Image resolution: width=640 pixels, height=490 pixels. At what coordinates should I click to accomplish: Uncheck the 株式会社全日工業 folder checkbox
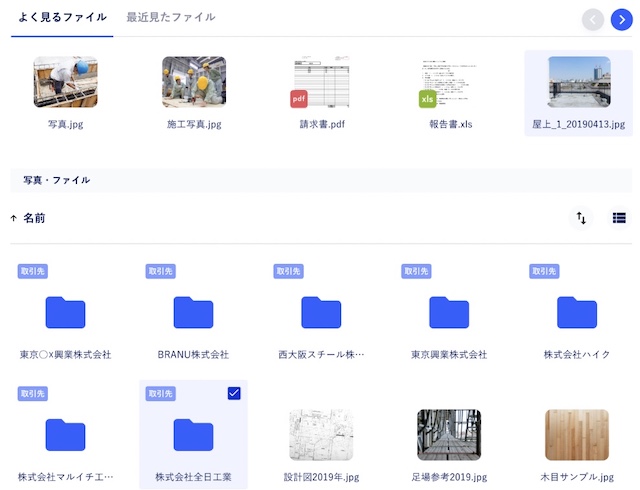point(234,394)
